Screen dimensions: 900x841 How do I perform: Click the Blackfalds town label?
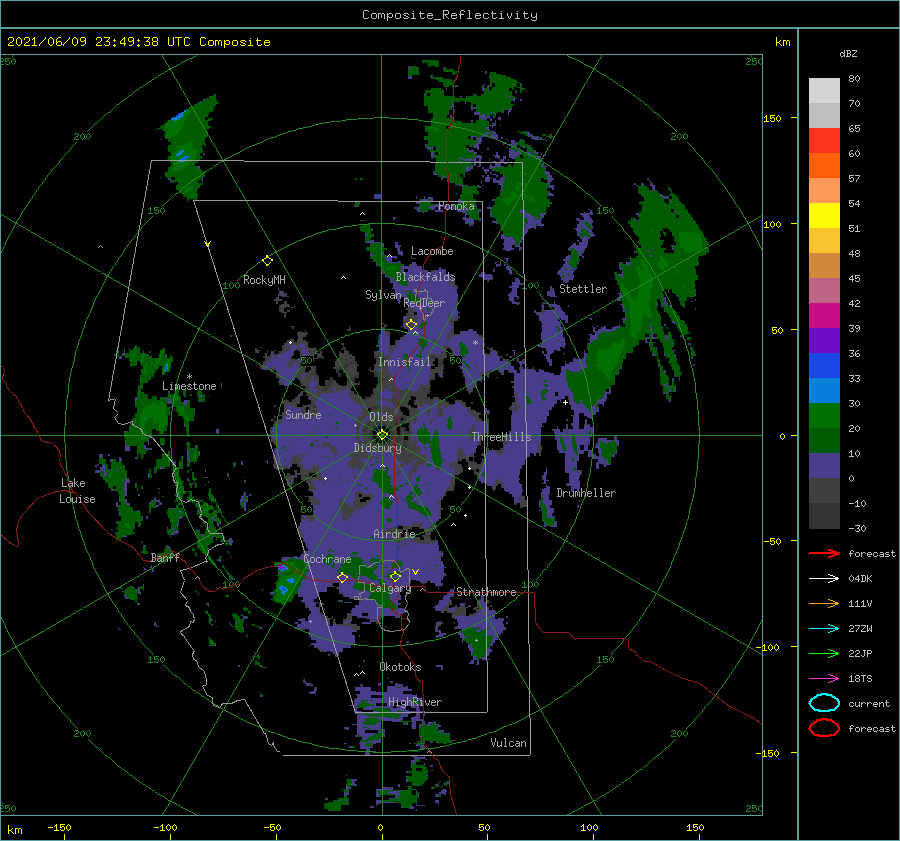click(425, 277)
